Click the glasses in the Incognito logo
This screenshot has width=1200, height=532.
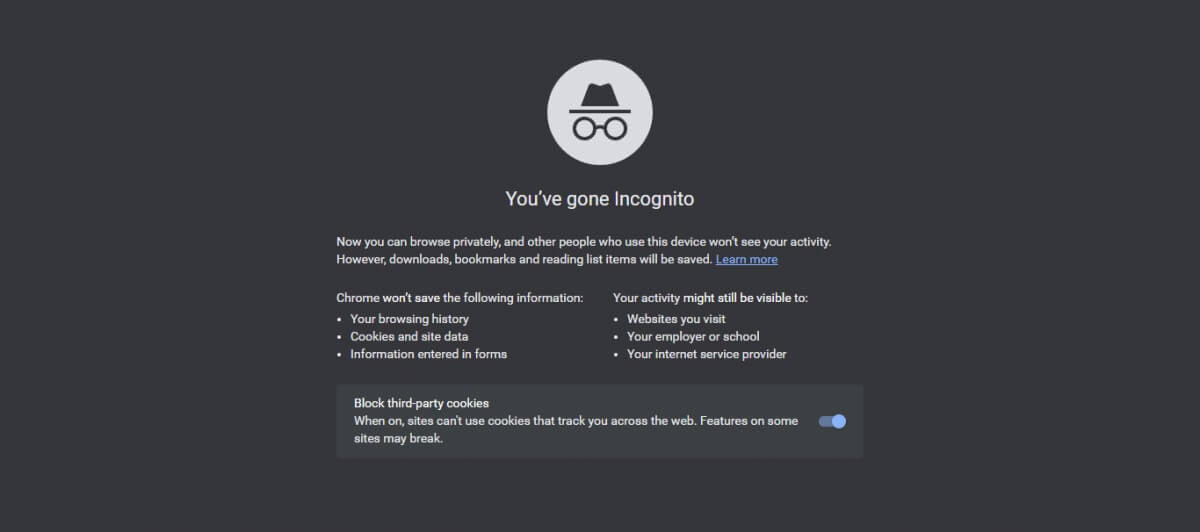point(600,127)
